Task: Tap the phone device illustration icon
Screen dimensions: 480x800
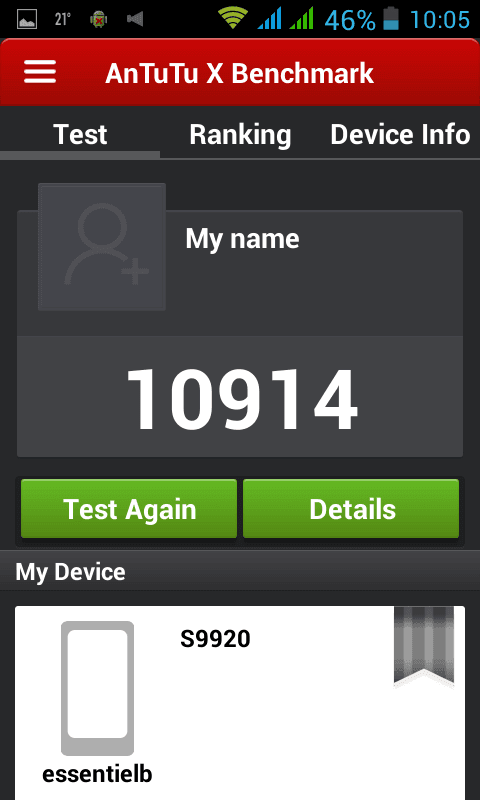Action: (97, 688)
